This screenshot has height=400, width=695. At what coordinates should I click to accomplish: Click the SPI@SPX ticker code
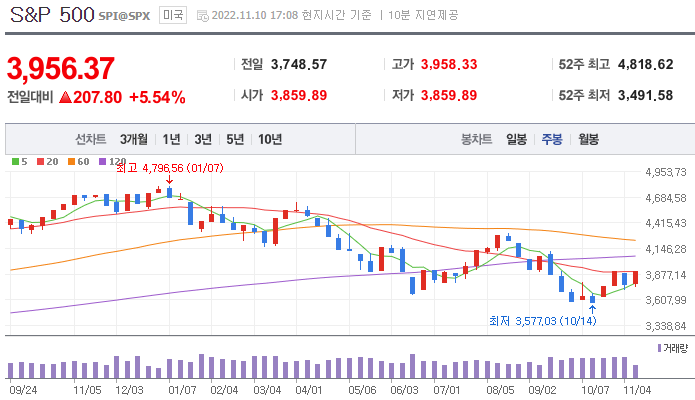124,16
